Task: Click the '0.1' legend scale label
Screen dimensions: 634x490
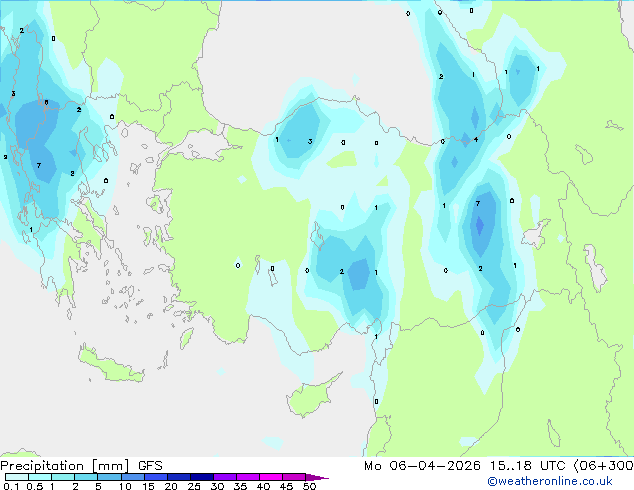Action: (x=11, y=486)
